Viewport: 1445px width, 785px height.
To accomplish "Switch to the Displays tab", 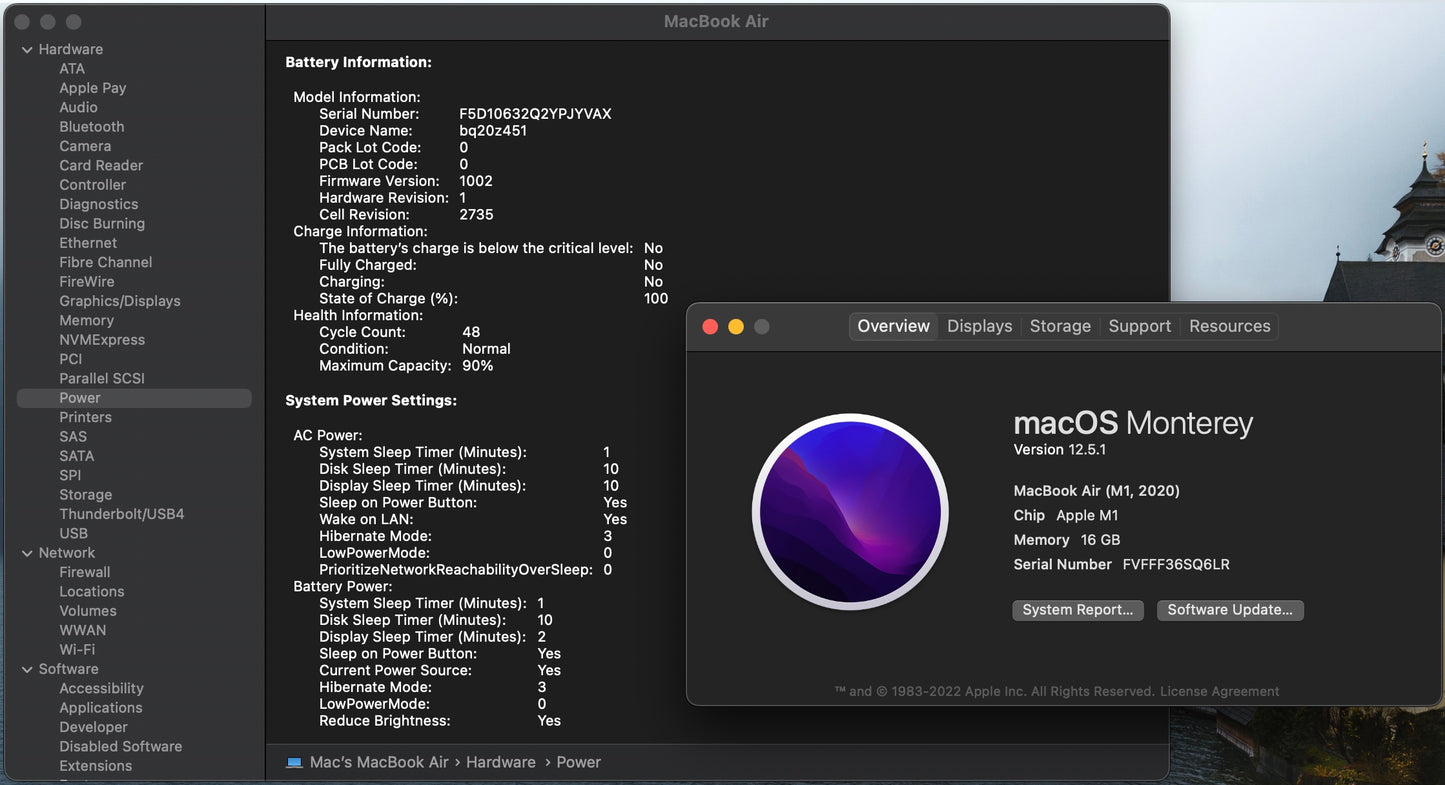I will pyautogui.click(x=979, y=326).
